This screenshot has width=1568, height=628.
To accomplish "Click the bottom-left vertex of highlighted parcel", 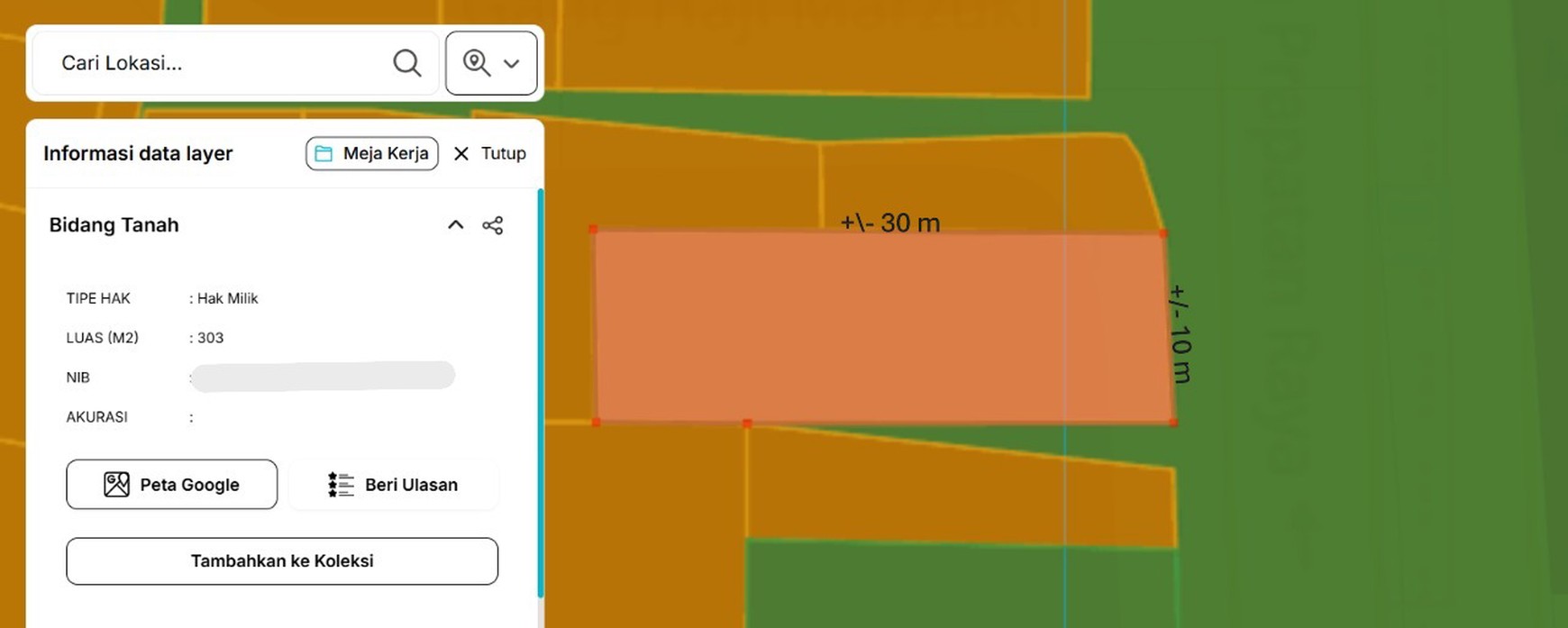I will tap(596, 422).
